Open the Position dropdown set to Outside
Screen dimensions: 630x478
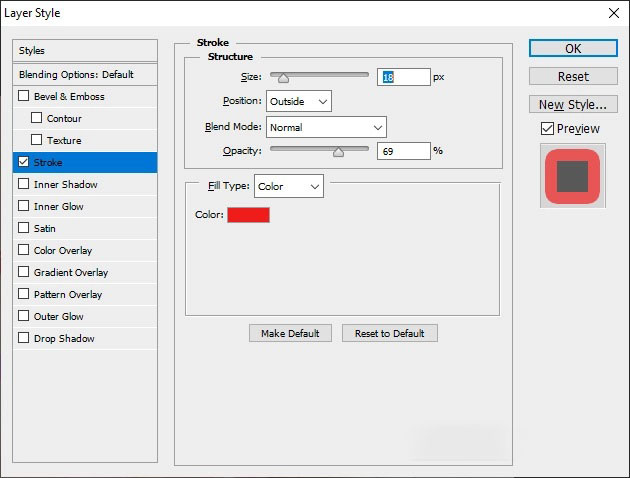tap(299, 101)
